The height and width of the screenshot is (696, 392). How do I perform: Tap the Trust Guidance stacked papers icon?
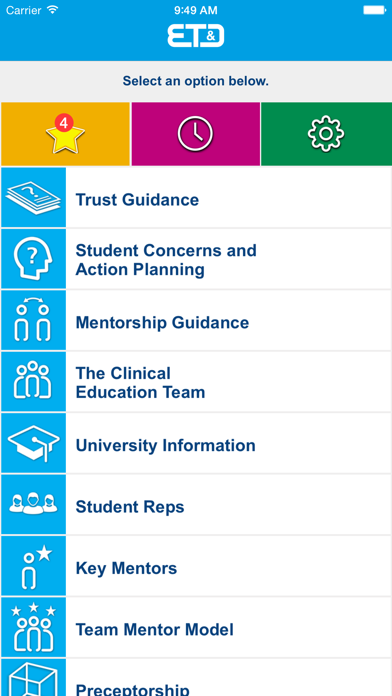tap(33, 198)
